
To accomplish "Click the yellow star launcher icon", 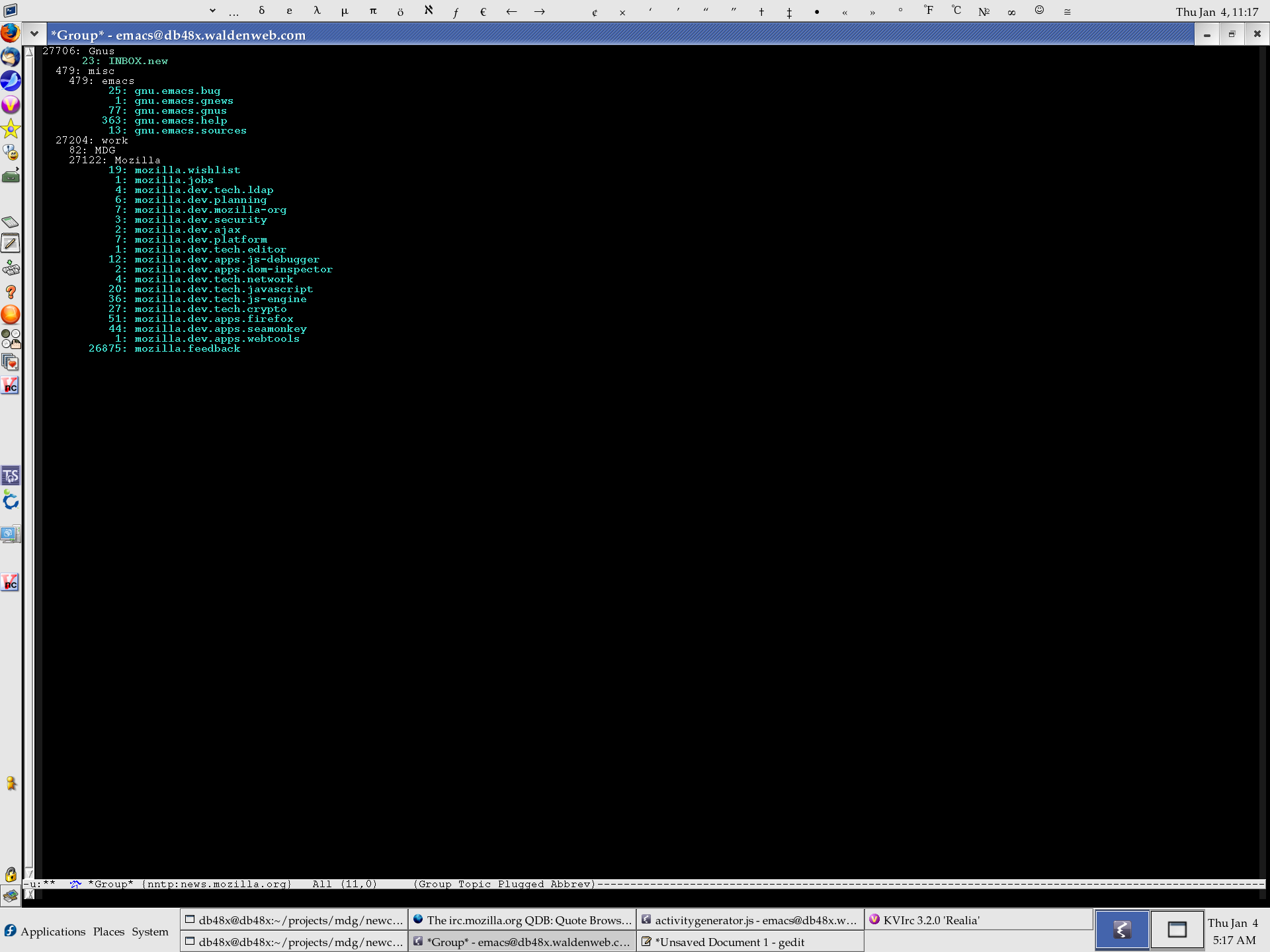I will point(11,128).
